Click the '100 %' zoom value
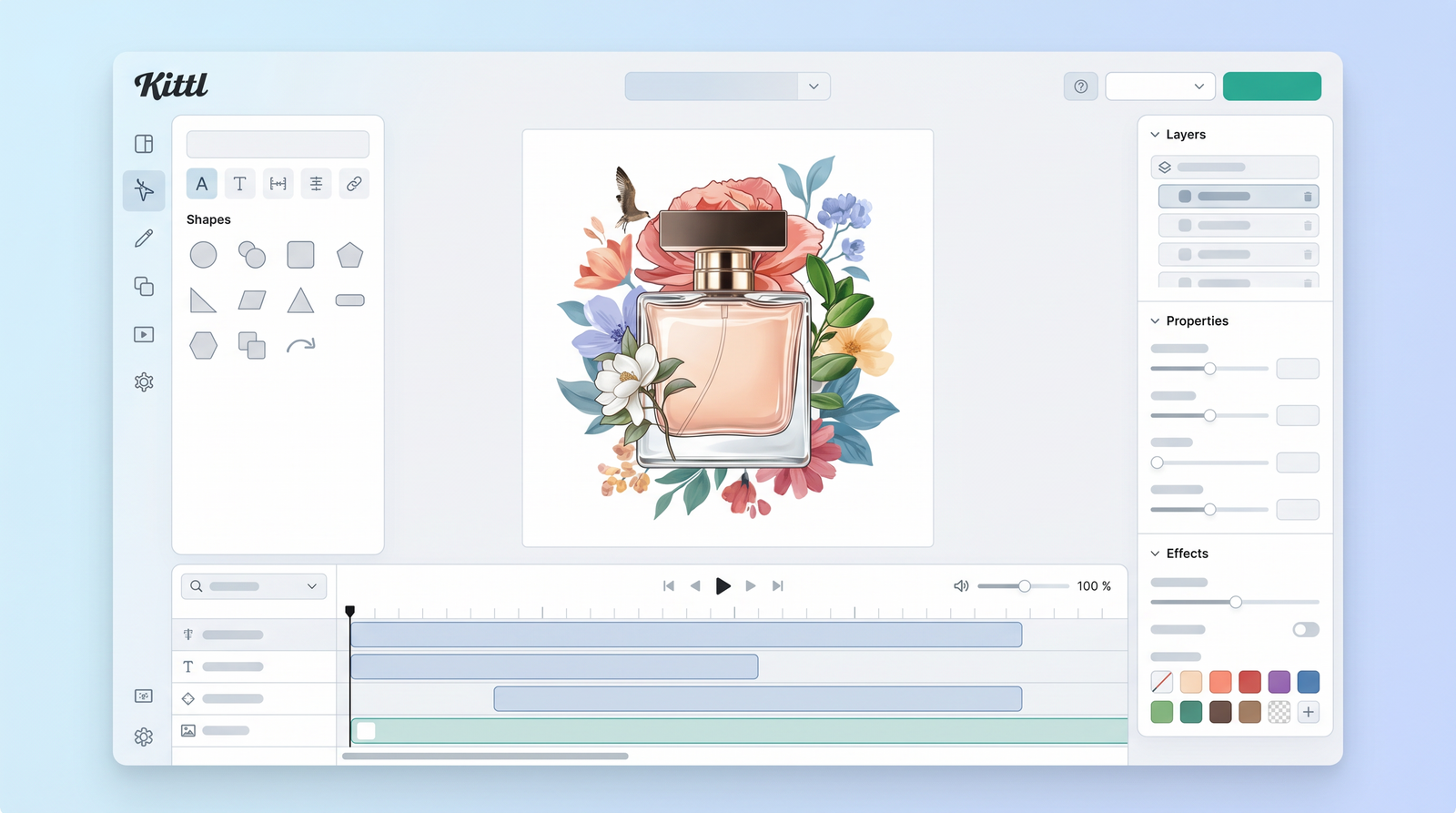 tap(1094, 586)
